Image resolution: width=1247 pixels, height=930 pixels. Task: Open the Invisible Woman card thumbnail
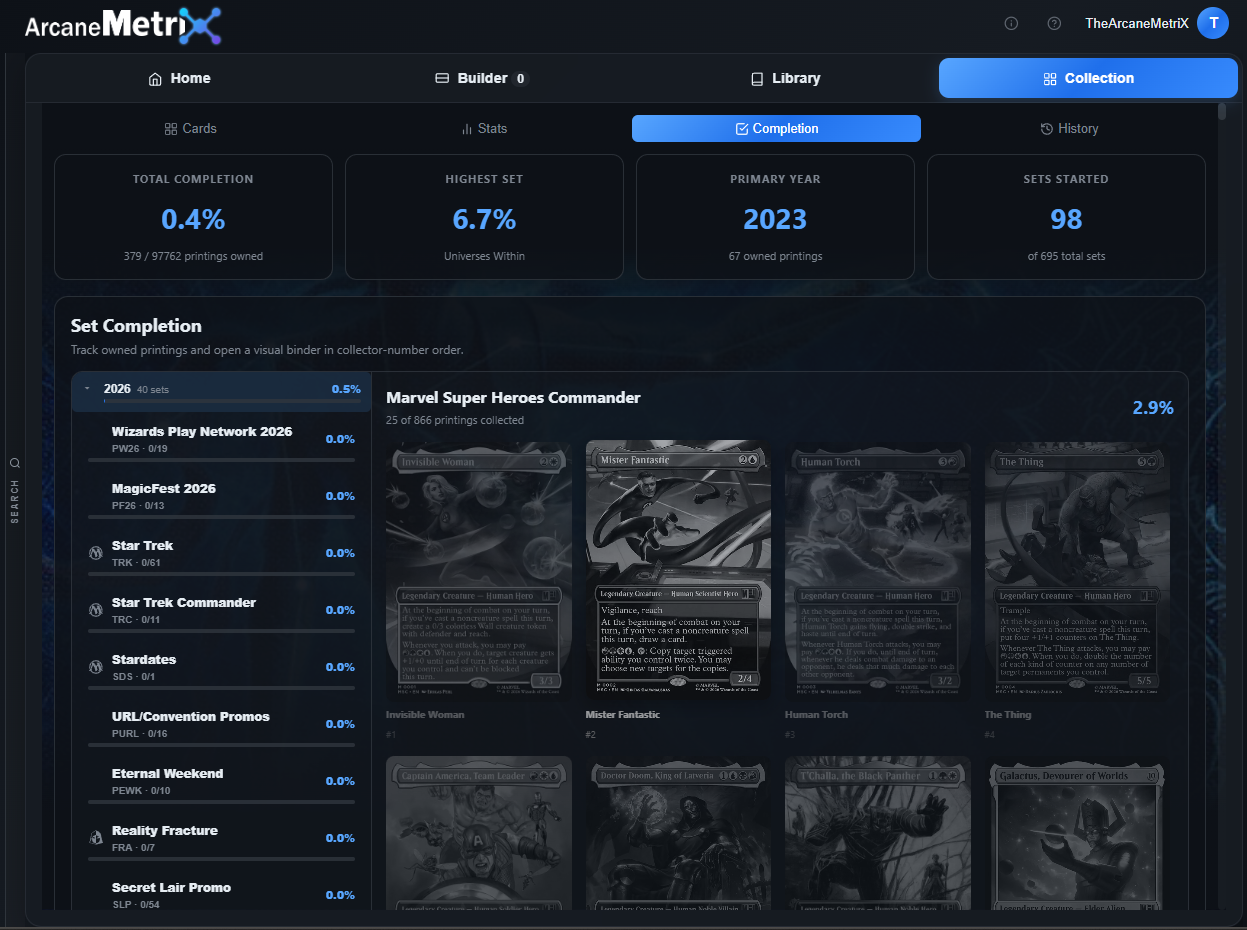pos(479,570)
